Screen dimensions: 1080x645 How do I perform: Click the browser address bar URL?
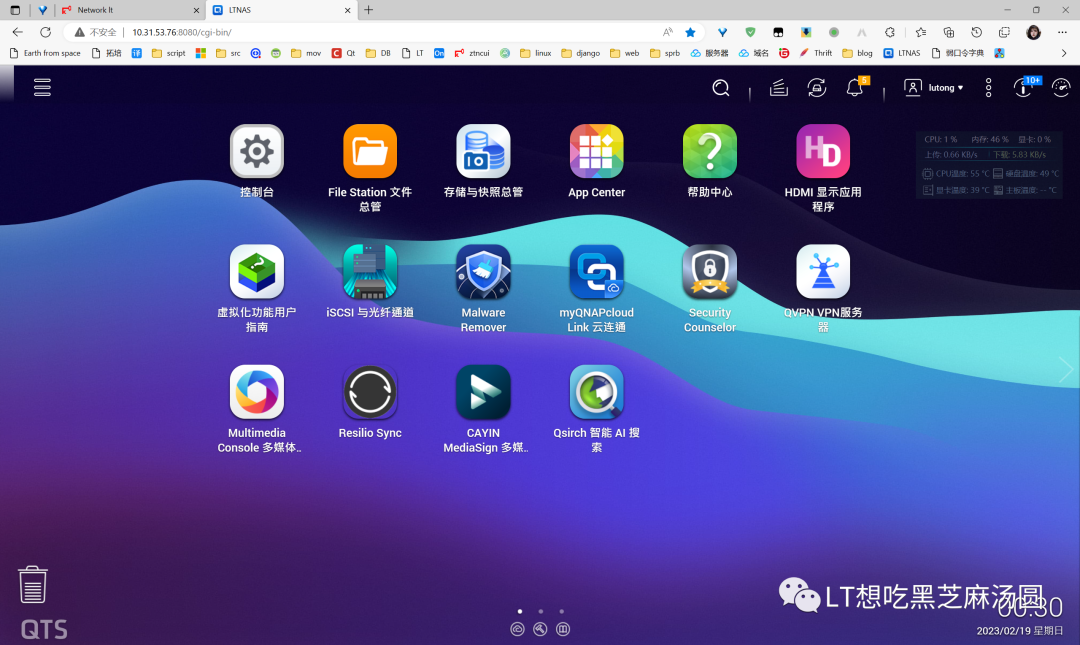pyautogui.click(x=182, y=32)
